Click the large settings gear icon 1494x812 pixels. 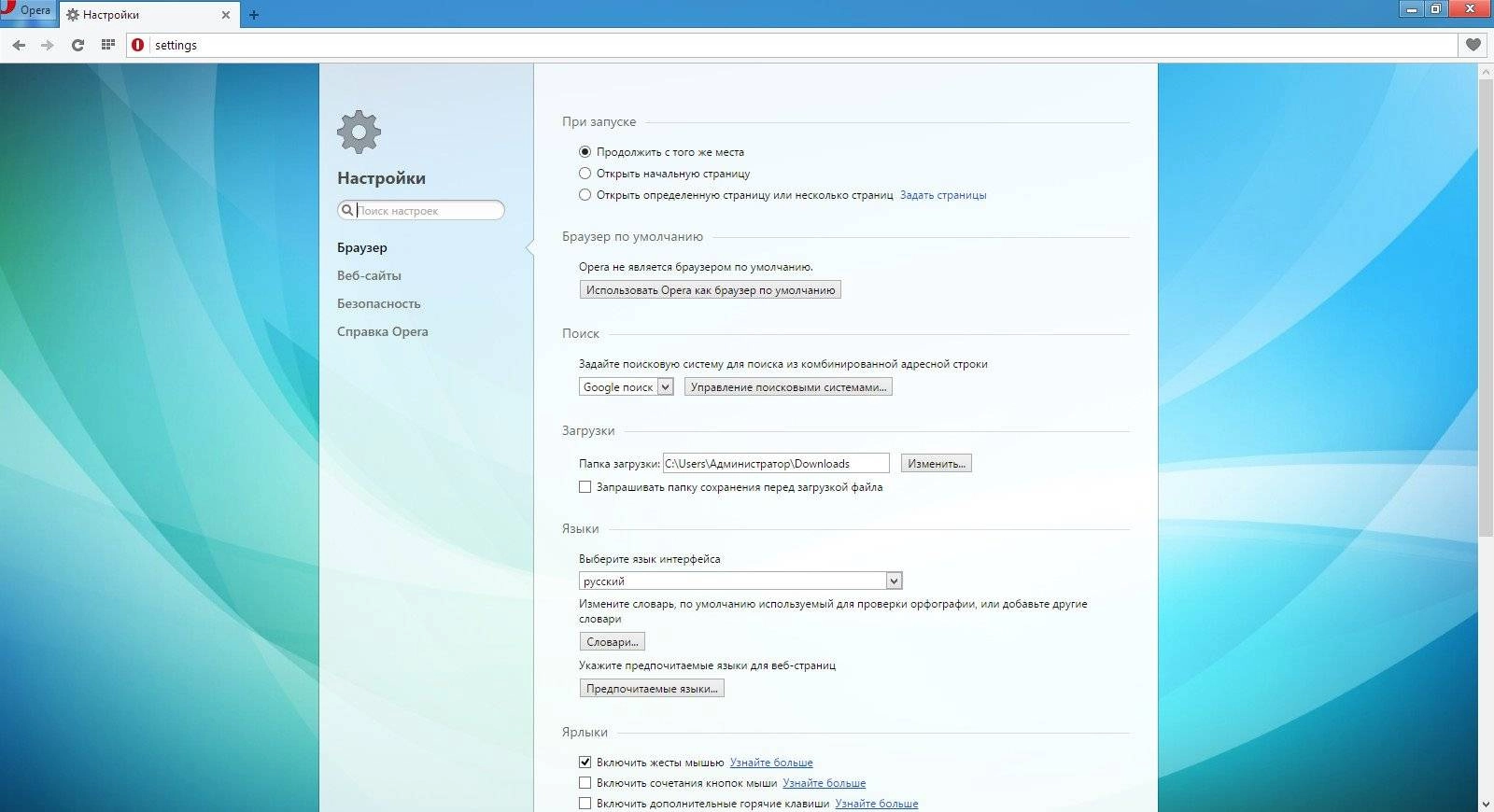pyautogui.click(x=359, y=132)
